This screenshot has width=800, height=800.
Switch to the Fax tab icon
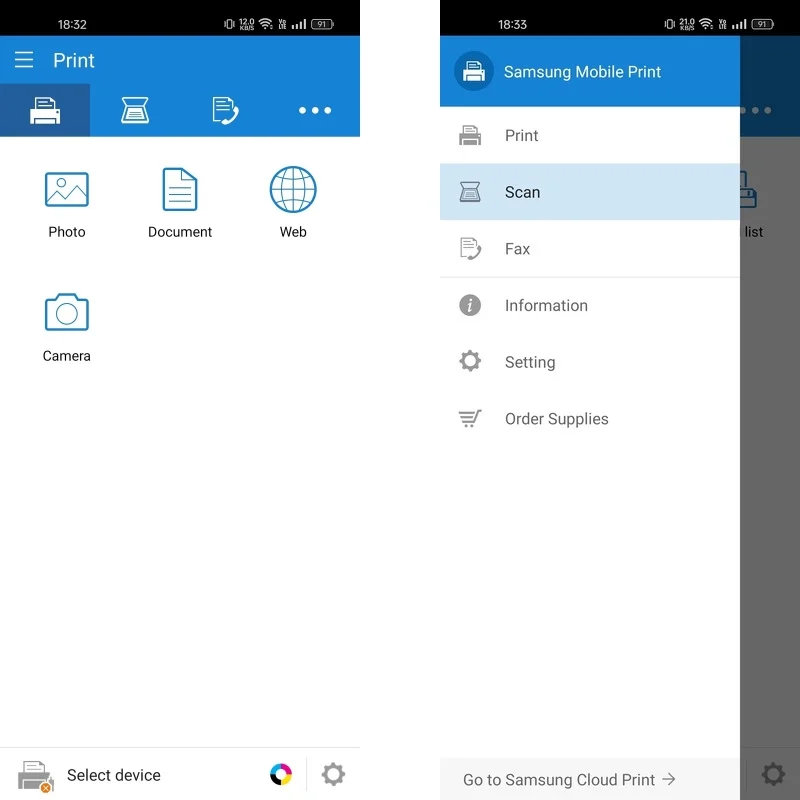point(225,110)
